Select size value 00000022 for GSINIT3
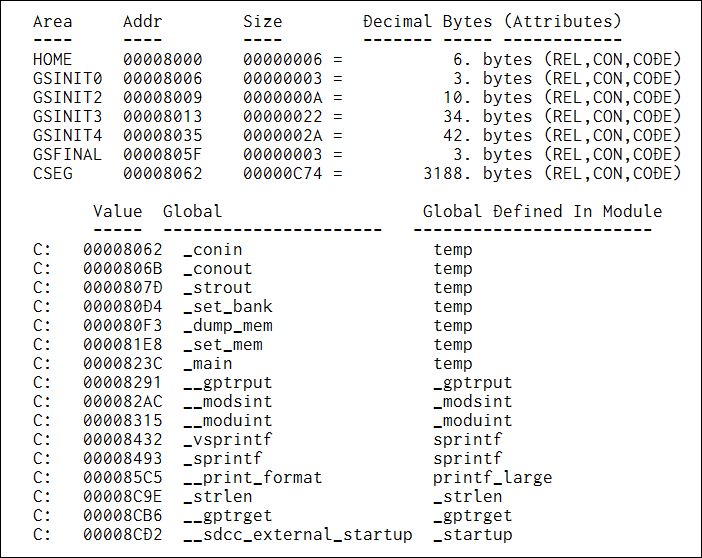Image resolution: width=702 pixels, height=558 pixels. (283, 116)
